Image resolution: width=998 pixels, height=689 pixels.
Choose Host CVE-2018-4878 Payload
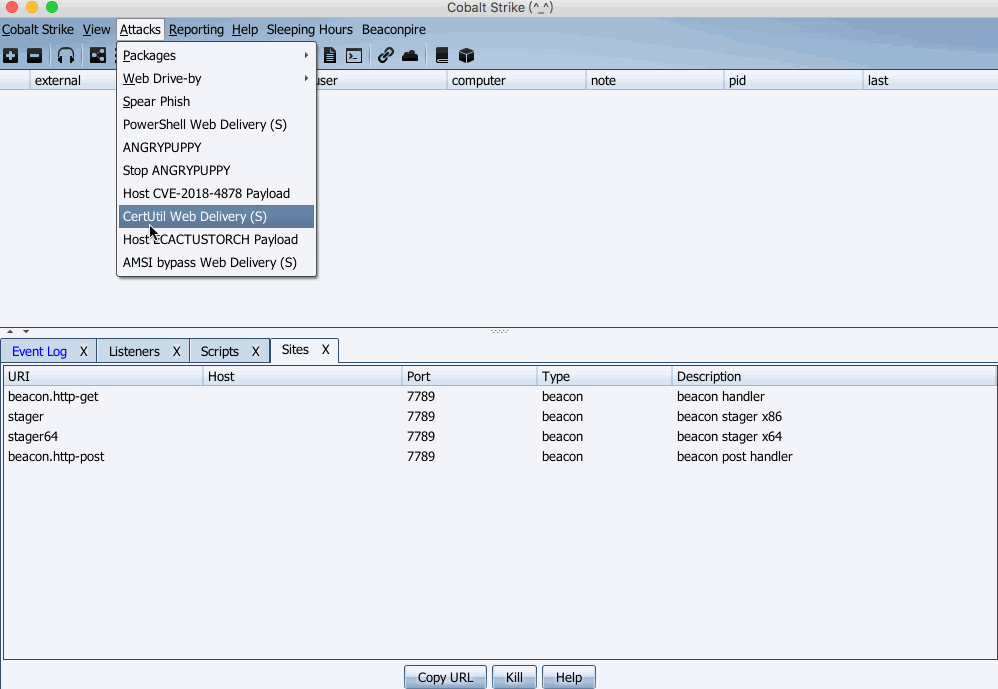(x=216, y=193)
